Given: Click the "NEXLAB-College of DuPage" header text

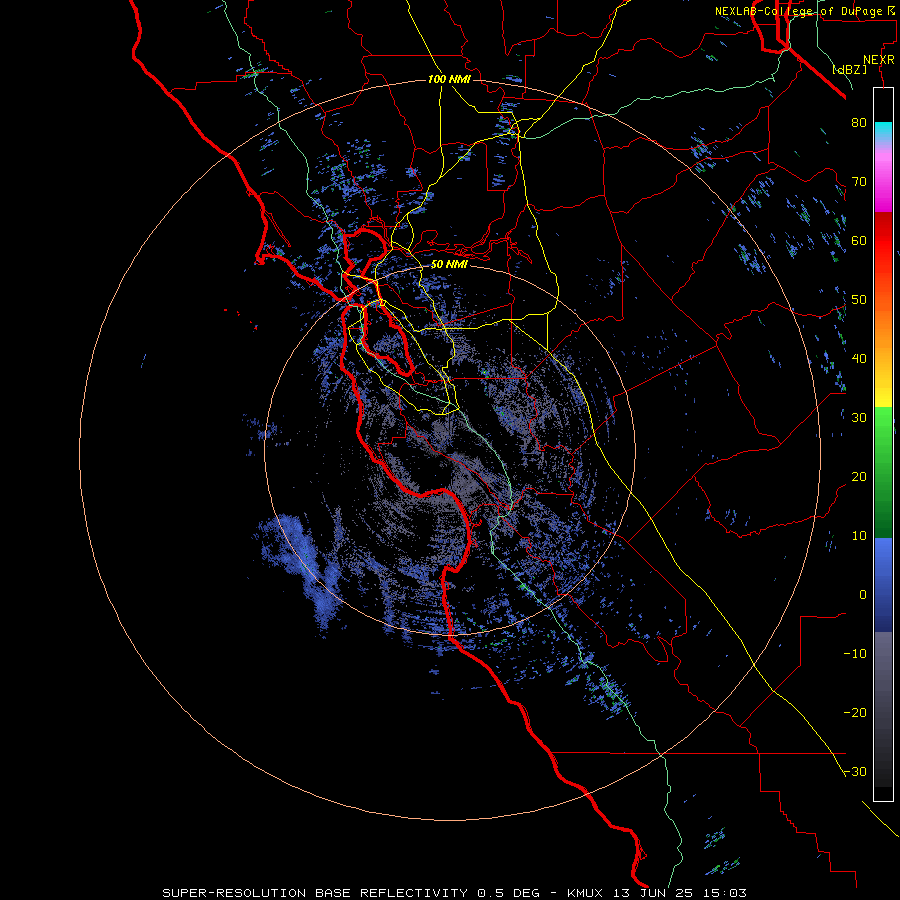Looking at the screenshot, I should (798, 11).
